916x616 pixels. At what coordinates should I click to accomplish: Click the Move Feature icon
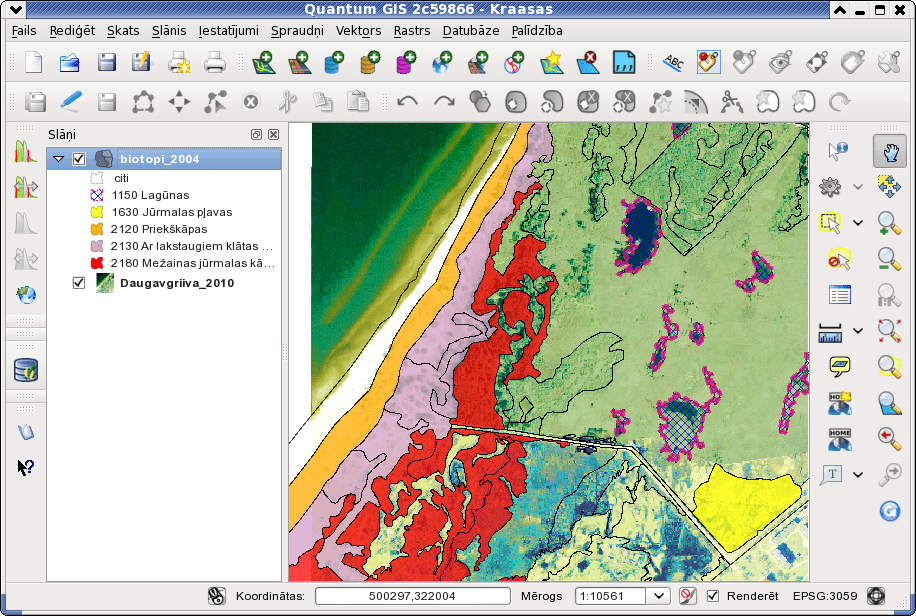(x=179, y=102)
